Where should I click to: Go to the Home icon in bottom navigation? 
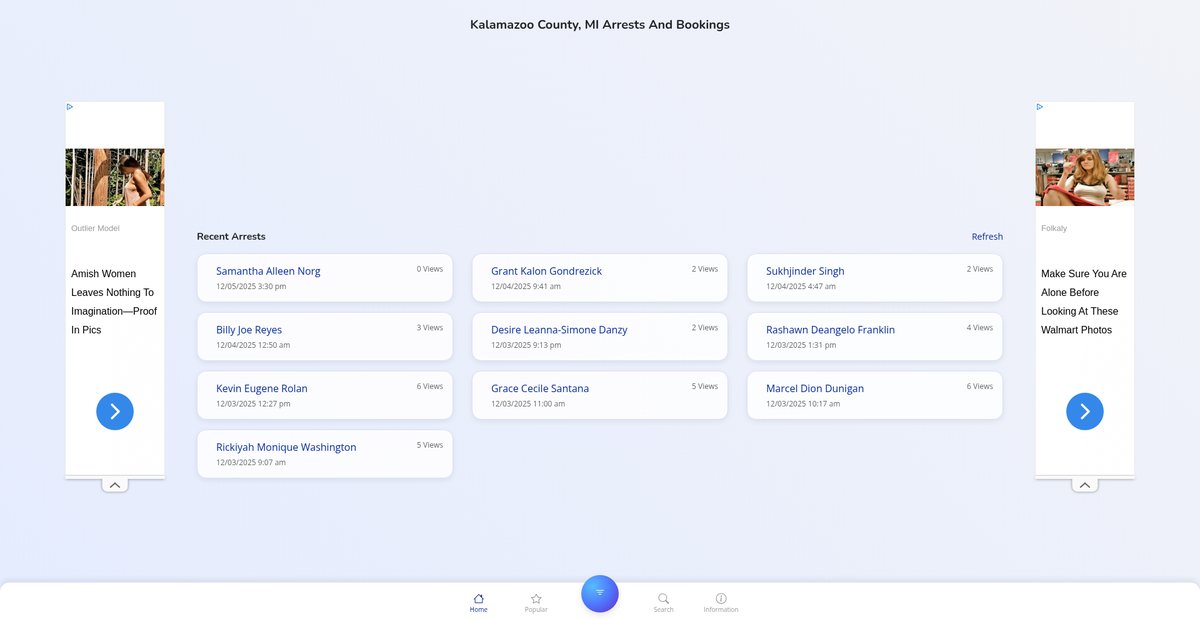478,601
